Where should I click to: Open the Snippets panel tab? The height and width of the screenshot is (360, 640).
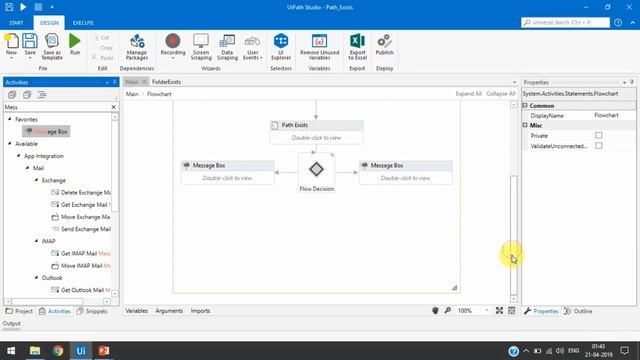(92, 311)
